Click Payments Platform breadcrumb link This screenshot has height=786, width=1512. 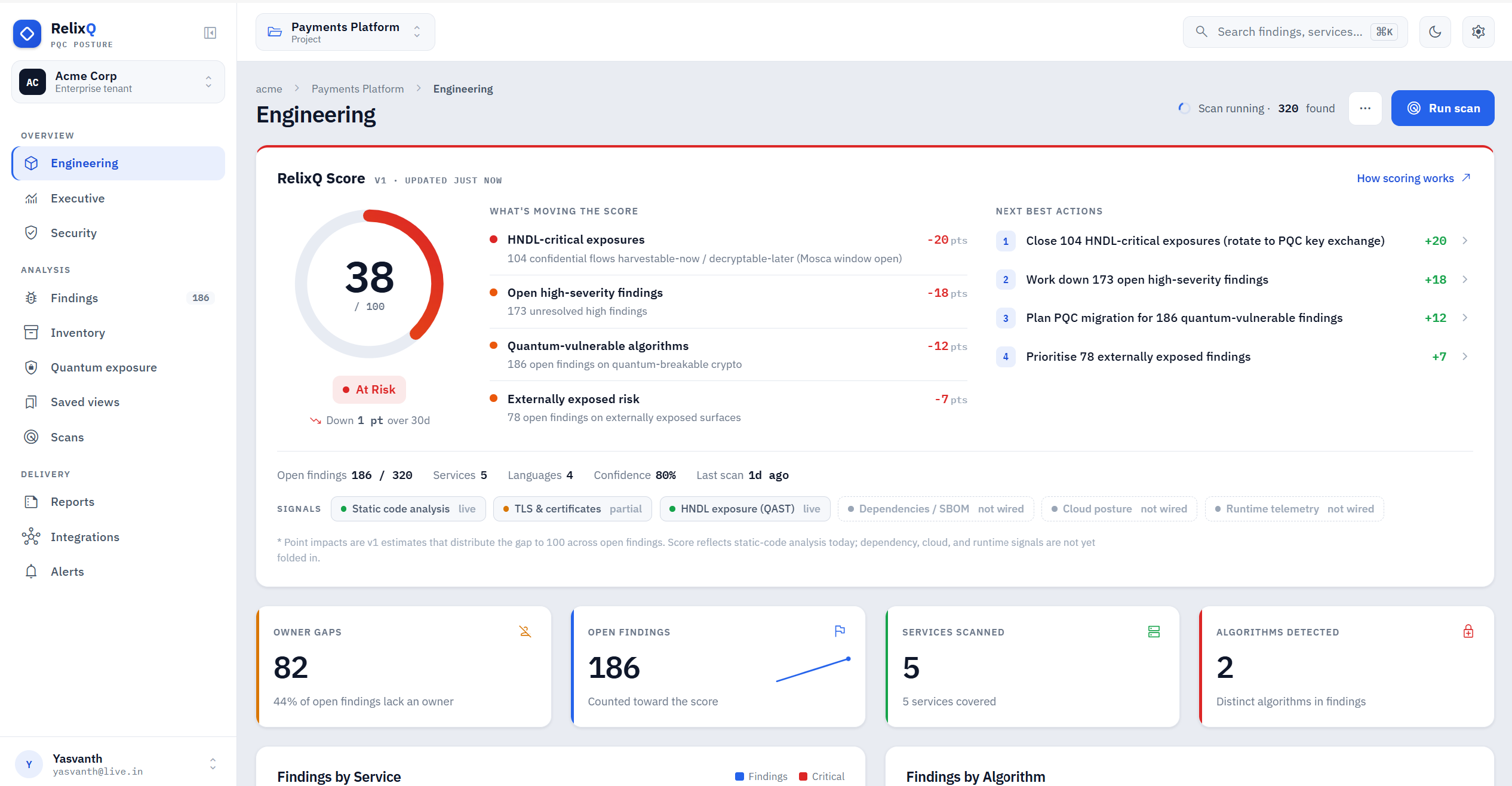click(358, 89)
